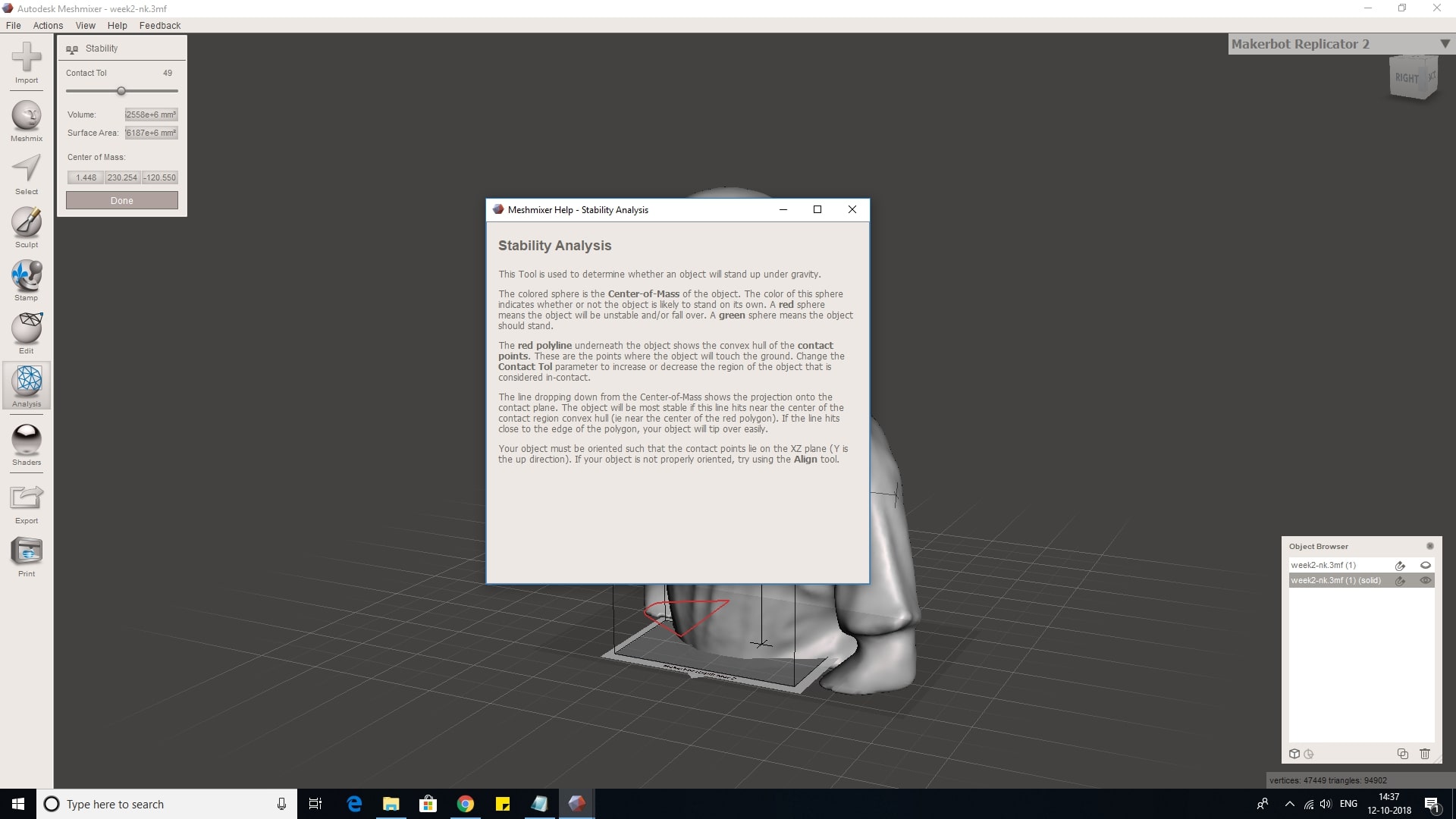Click the Done button in Stability panel
Image resolution: width=1456 pixels, height=819 pixels.
click(122, 201)
